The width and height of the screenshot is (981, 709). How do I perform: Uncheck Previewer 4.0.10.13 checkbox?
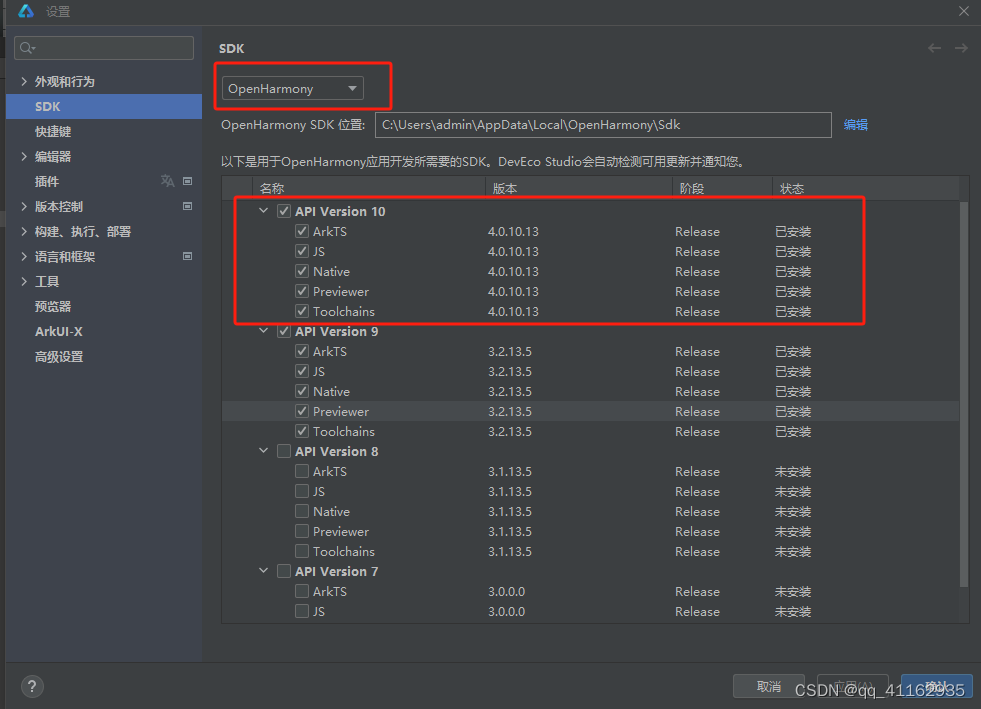(x=302, y=291)
